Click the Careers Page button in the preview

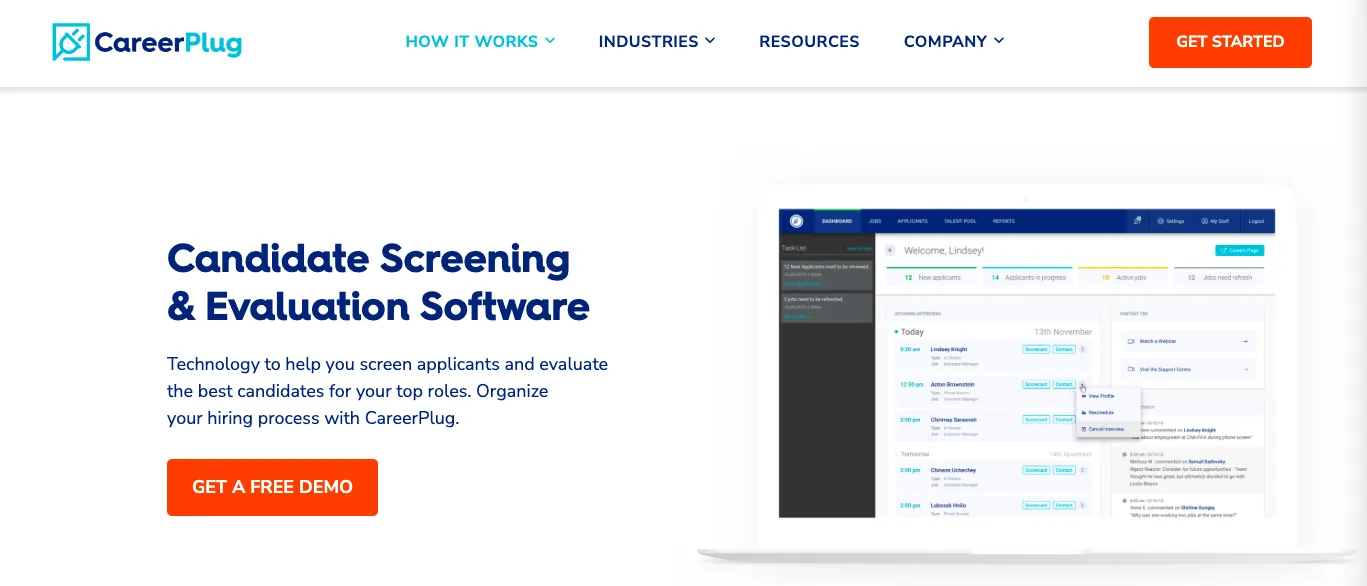(x=1240, y=250)
